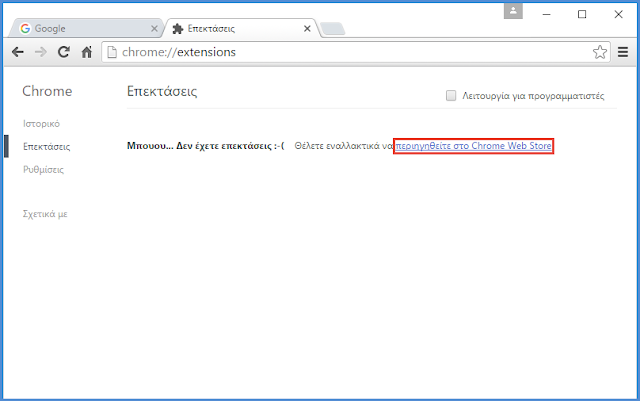Reload the page with the refresh icon
This screenshot has width=640, height=401.
tap(63, 52)
